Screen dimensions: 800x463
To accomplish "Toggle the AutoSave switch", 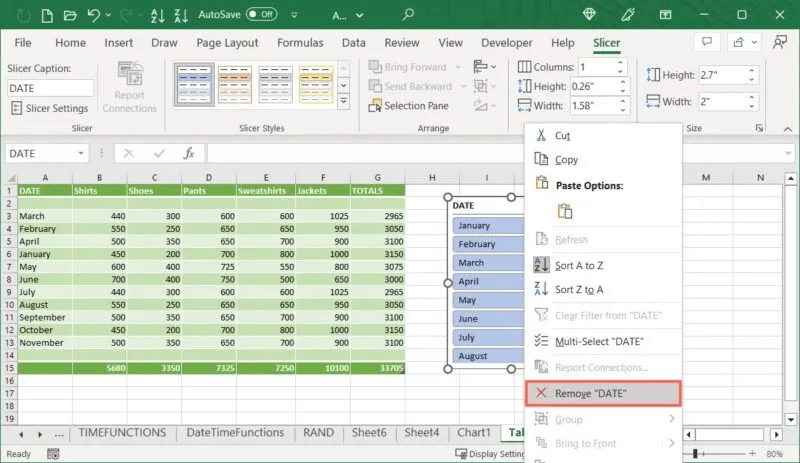I will coord(260,14).
